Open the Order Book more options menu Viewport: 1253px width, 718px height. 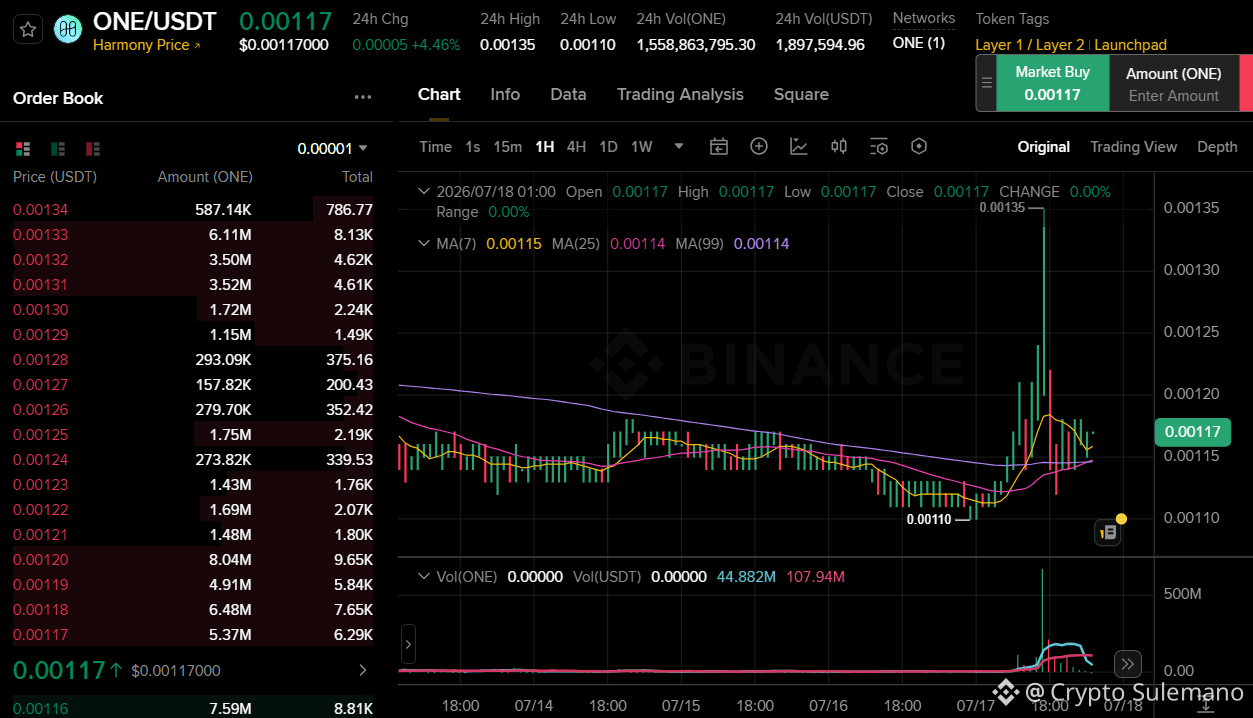[x=363, y=98]
